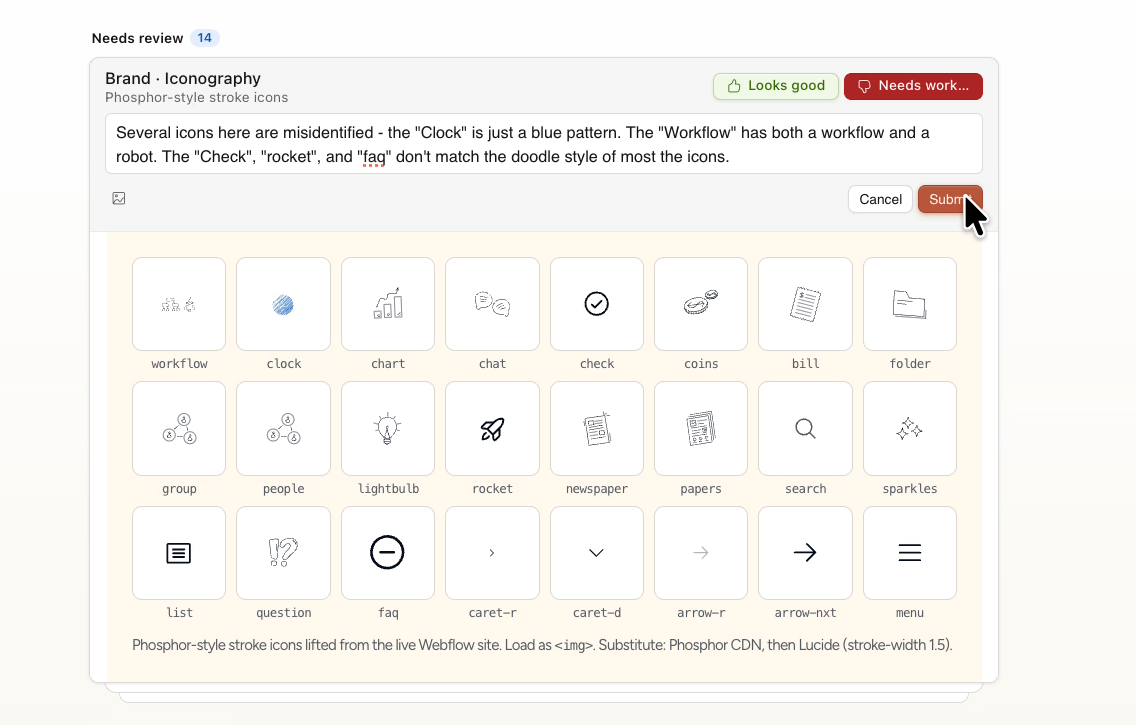1136x725 pixels.
Task: Click the coins icon
Action: coord(700,304)
